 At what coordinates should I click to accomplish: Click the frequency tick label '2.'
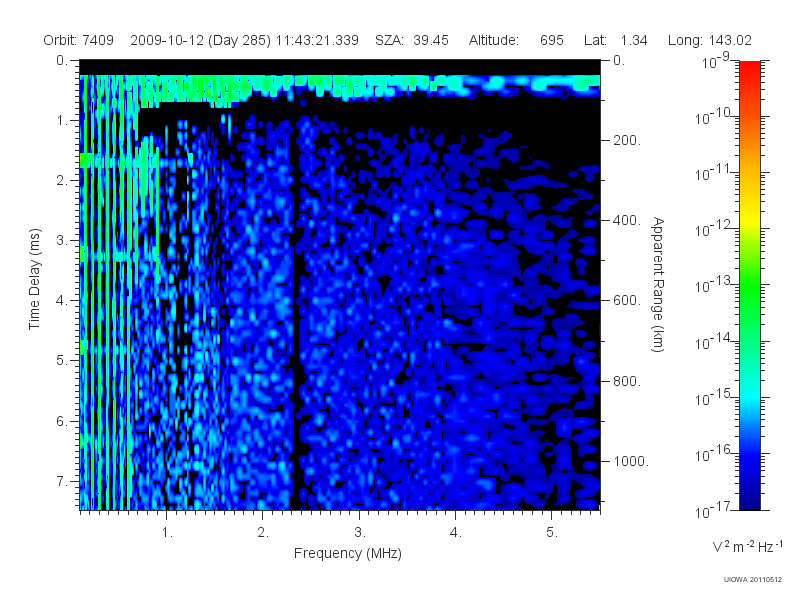pos(263,533)
